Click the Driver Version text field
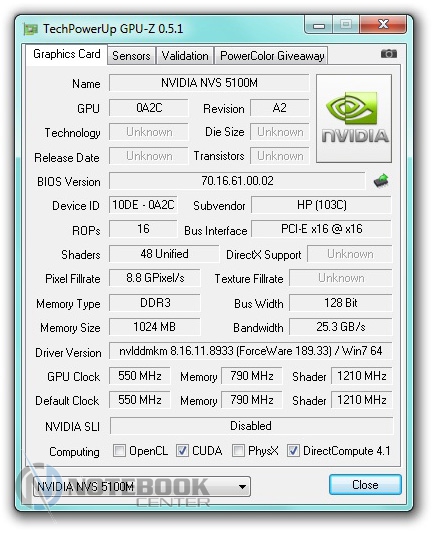Screen dimensions: 435x534 pyautogui.click(x=250, y=351)
